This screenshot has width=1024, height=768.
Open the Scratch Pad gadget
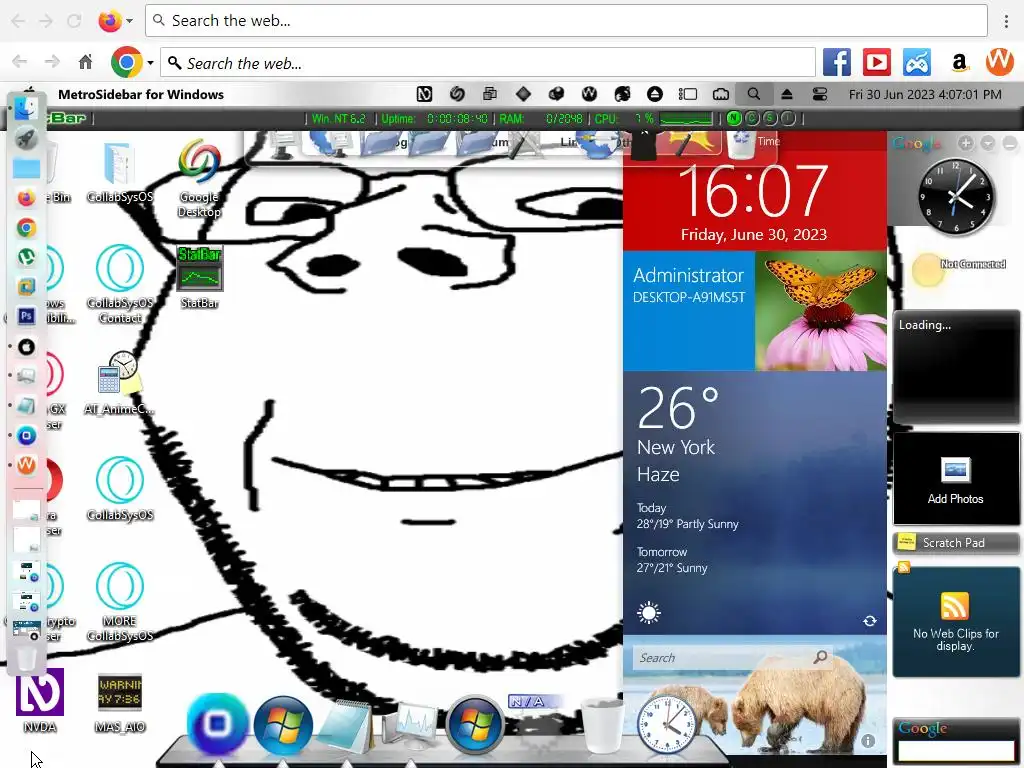click(956, 543)
